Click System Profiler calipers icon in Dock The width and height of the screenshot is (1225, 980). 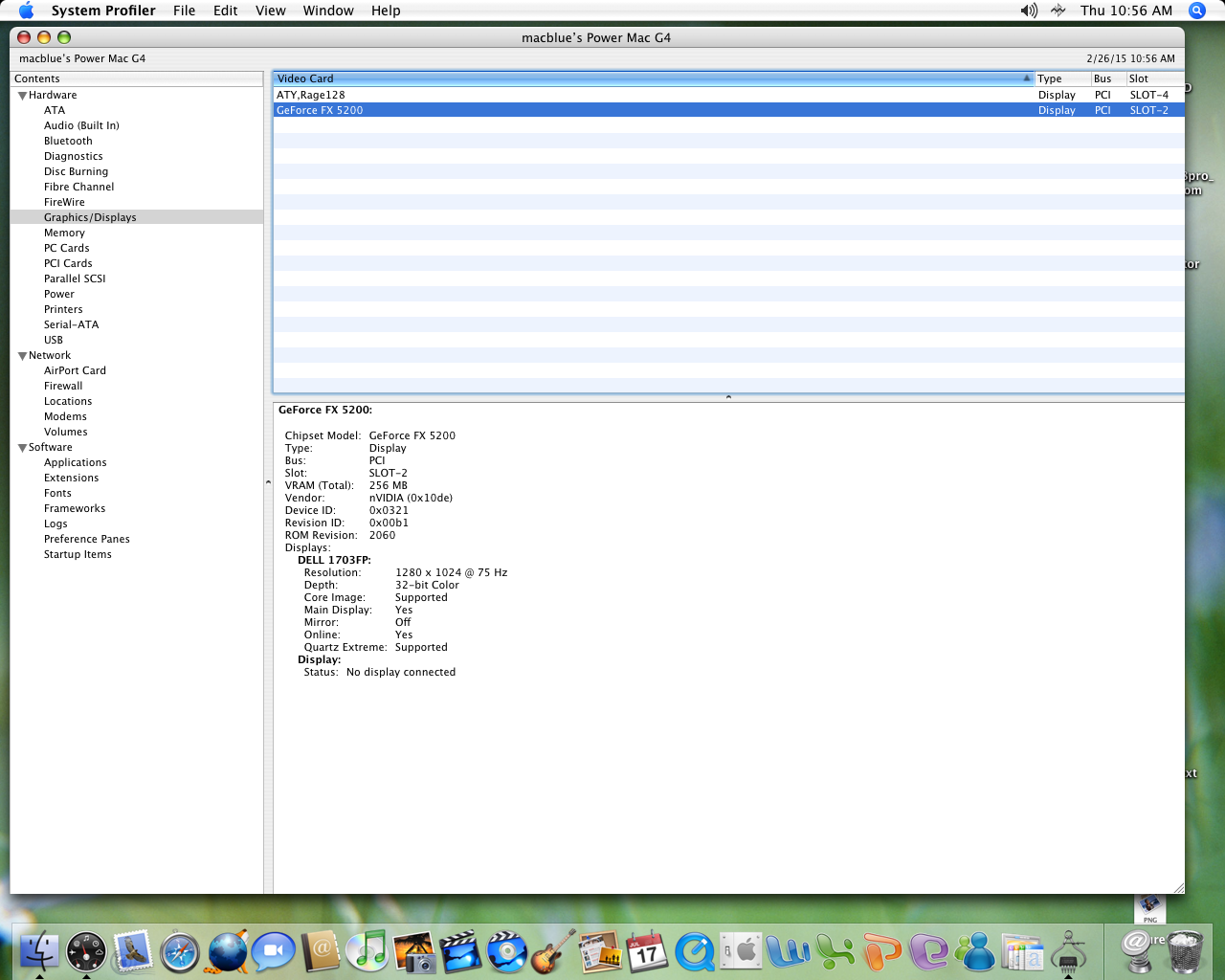click(x=1068, y=951)
